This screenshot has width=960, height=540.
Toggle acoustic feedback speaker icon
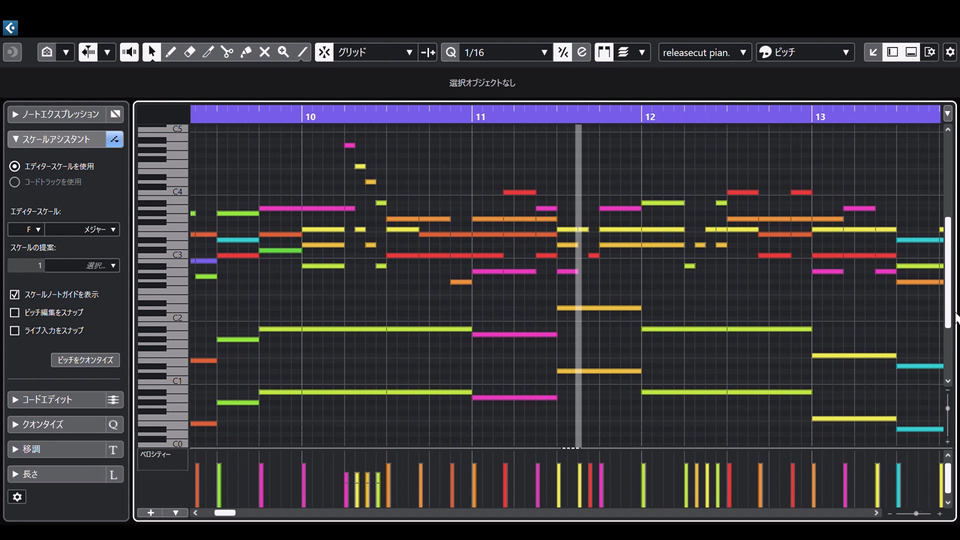point(129,52)
